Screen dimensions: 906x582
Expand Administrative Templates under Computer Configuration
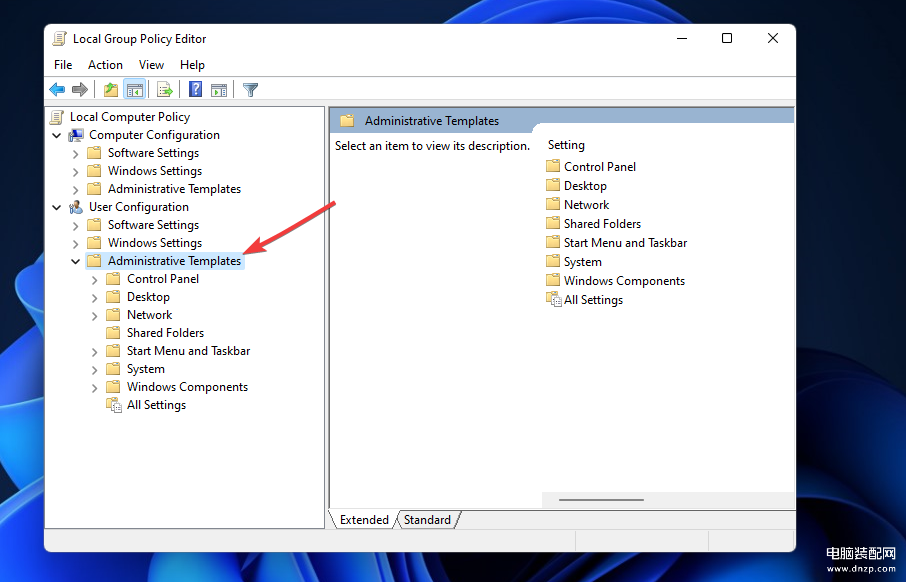76,190
